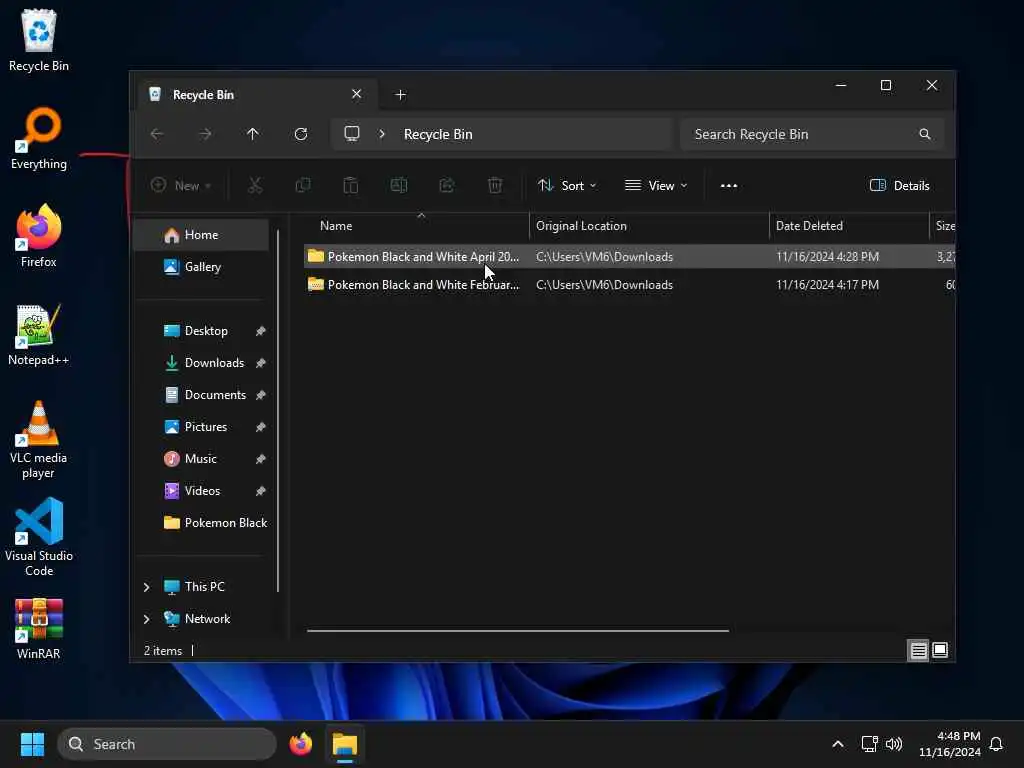Click the PC icon in address bar
The width and height of the screenshot is (1024, 768).
pyautogui.click(x=352, y=134)
